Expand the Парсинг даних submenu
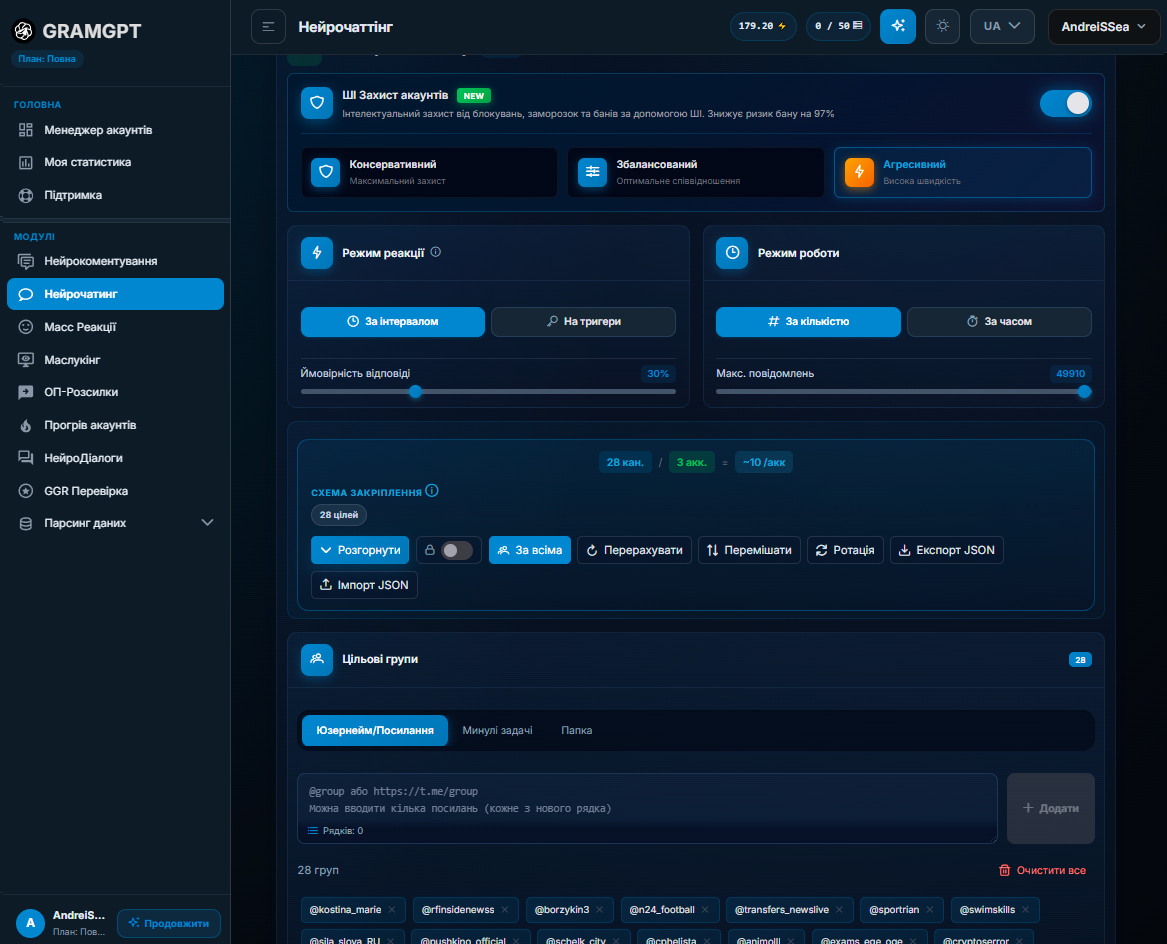 115,523
